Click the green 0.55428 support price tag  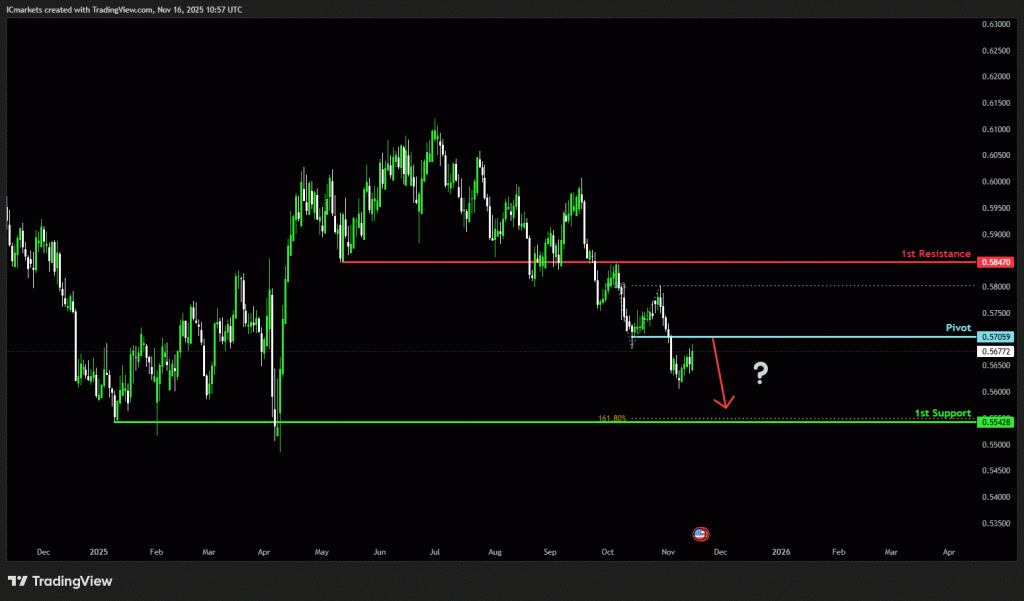997,423
